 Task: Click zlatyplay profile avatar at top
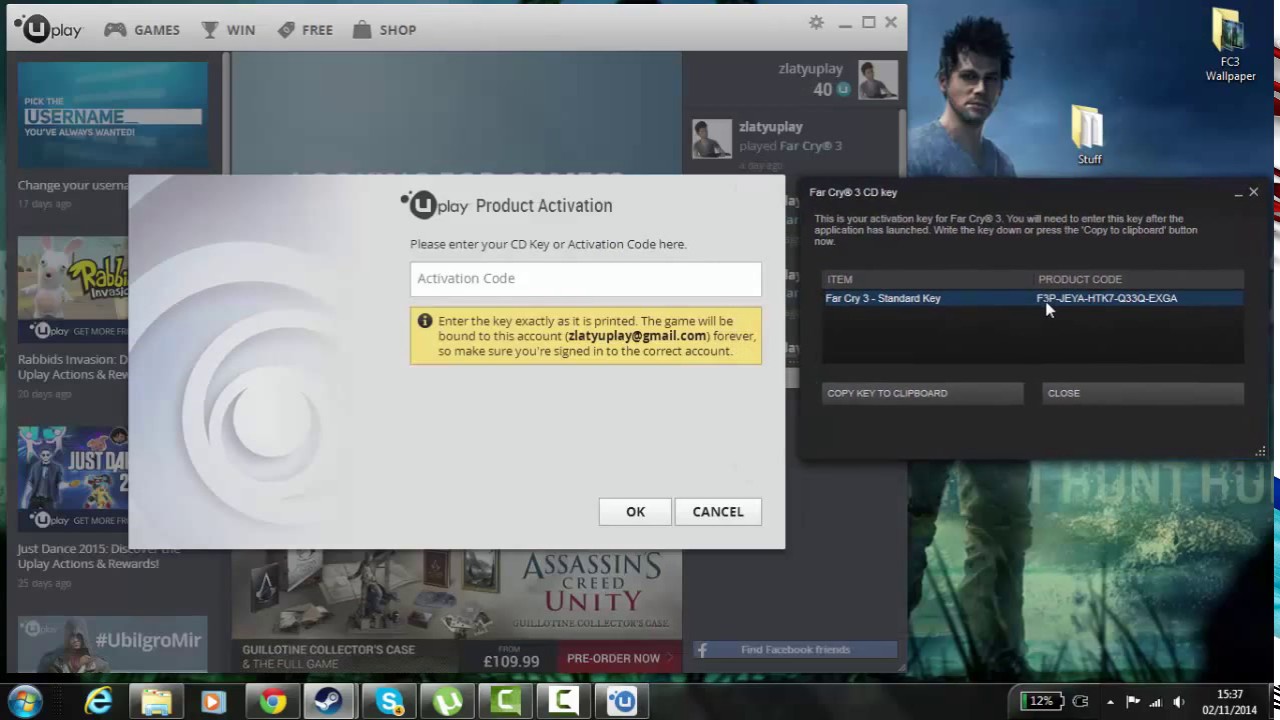point(877,79)
